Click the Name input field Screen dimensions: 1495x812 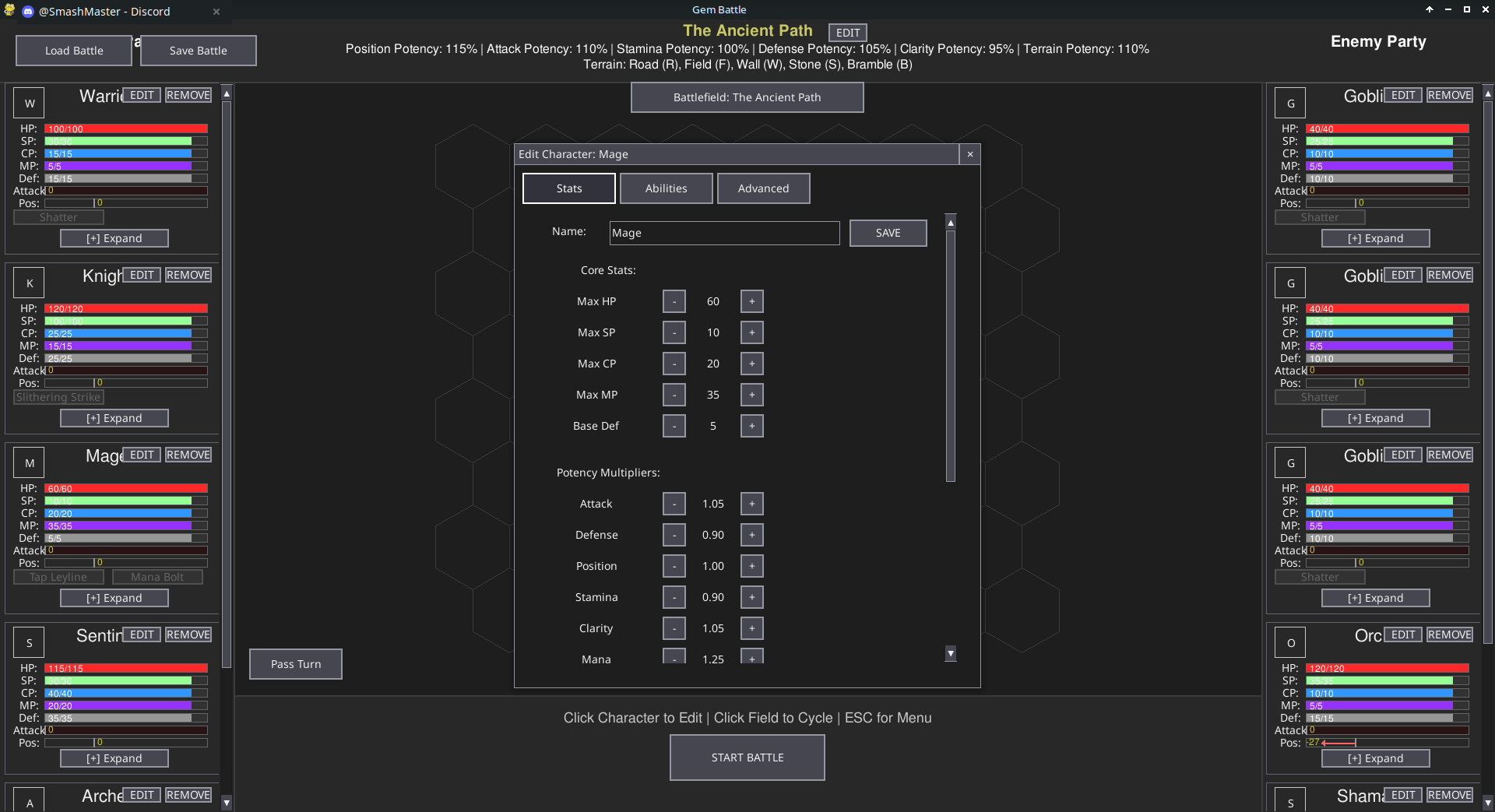[724, 232]
